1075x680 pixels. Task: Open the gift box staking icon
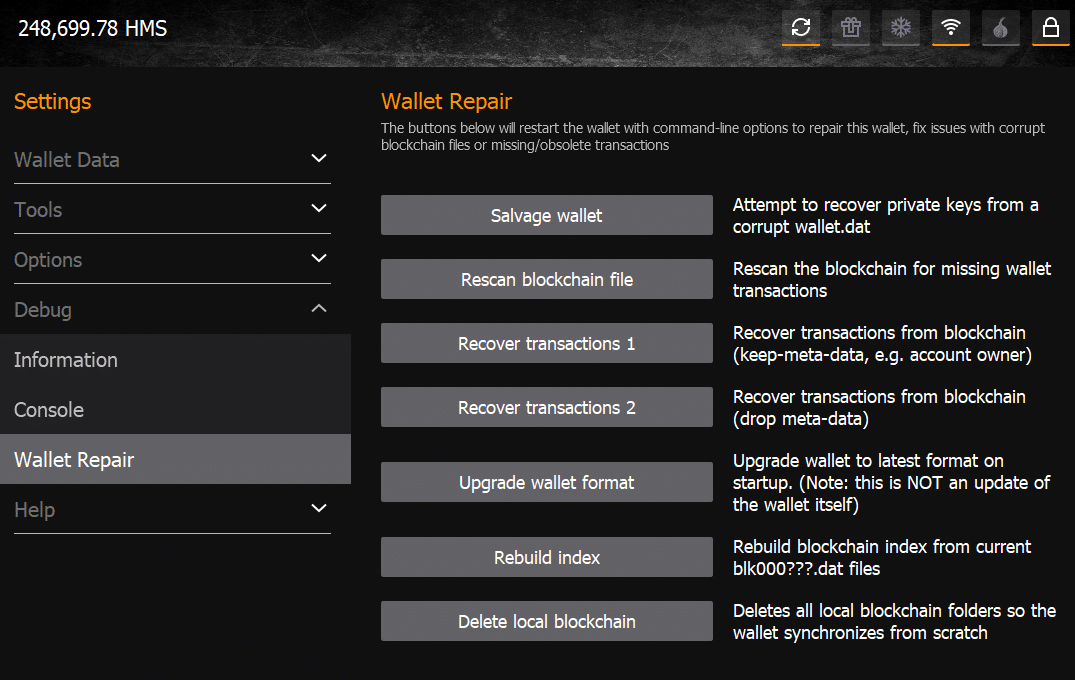click(x=851, y=28)
